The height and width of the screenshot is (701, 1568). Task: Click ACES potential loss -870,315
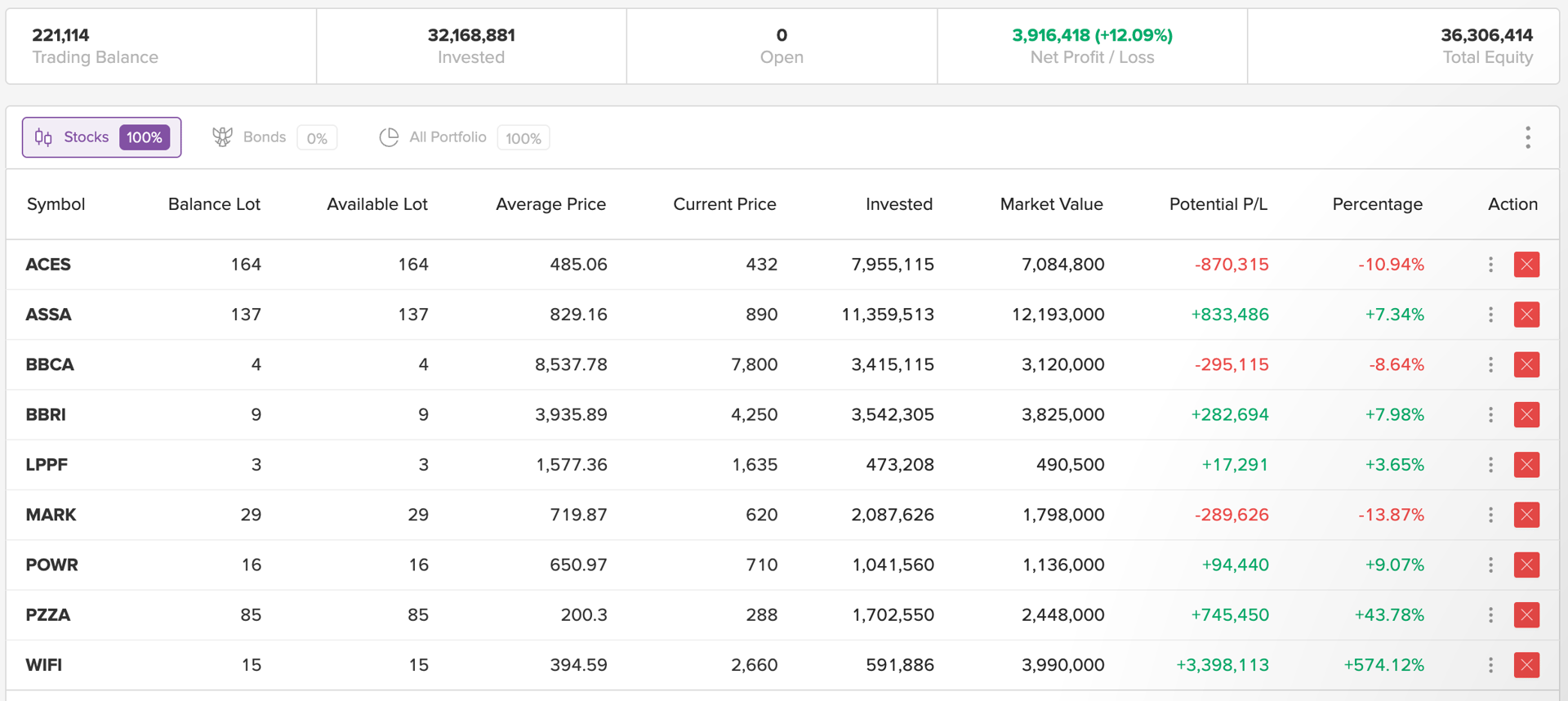1232,265
